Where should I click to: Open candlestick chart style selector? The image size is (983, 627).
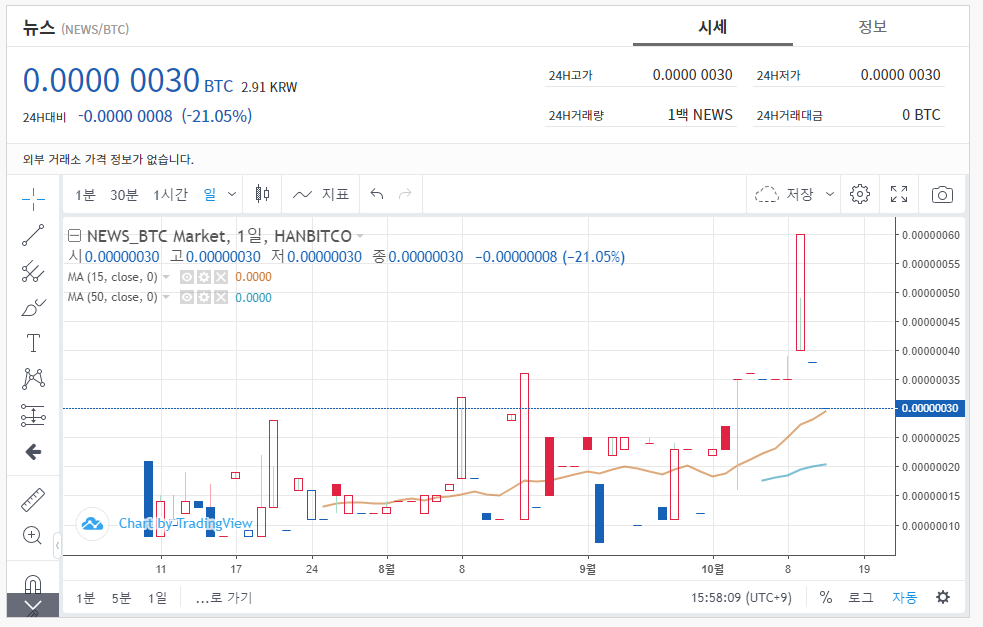(263, 194)
